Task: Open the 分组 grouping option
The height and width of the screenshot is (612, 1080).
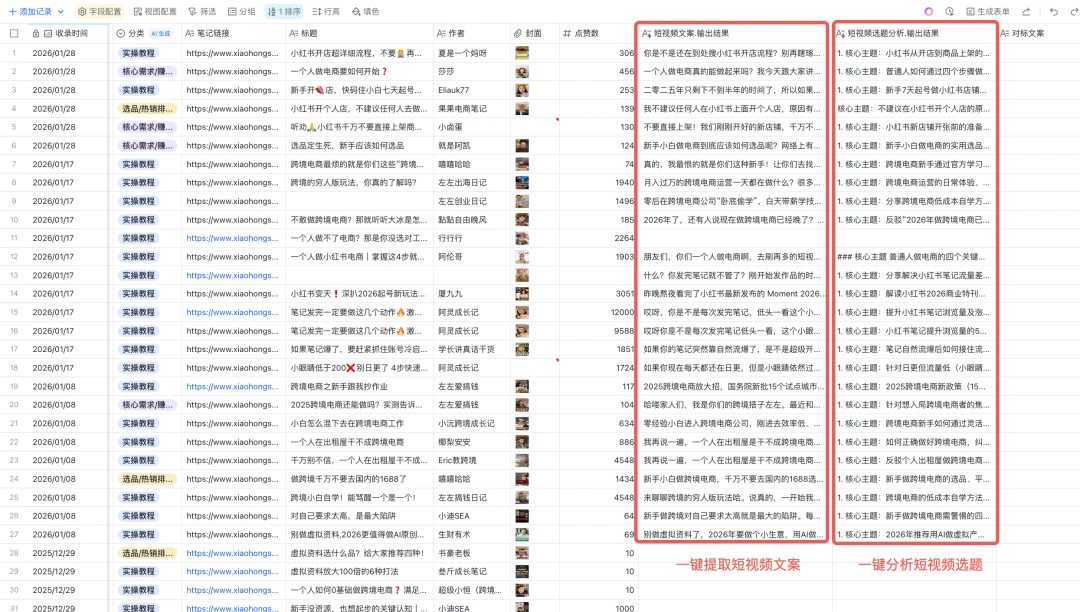Action: coord(241,11)
